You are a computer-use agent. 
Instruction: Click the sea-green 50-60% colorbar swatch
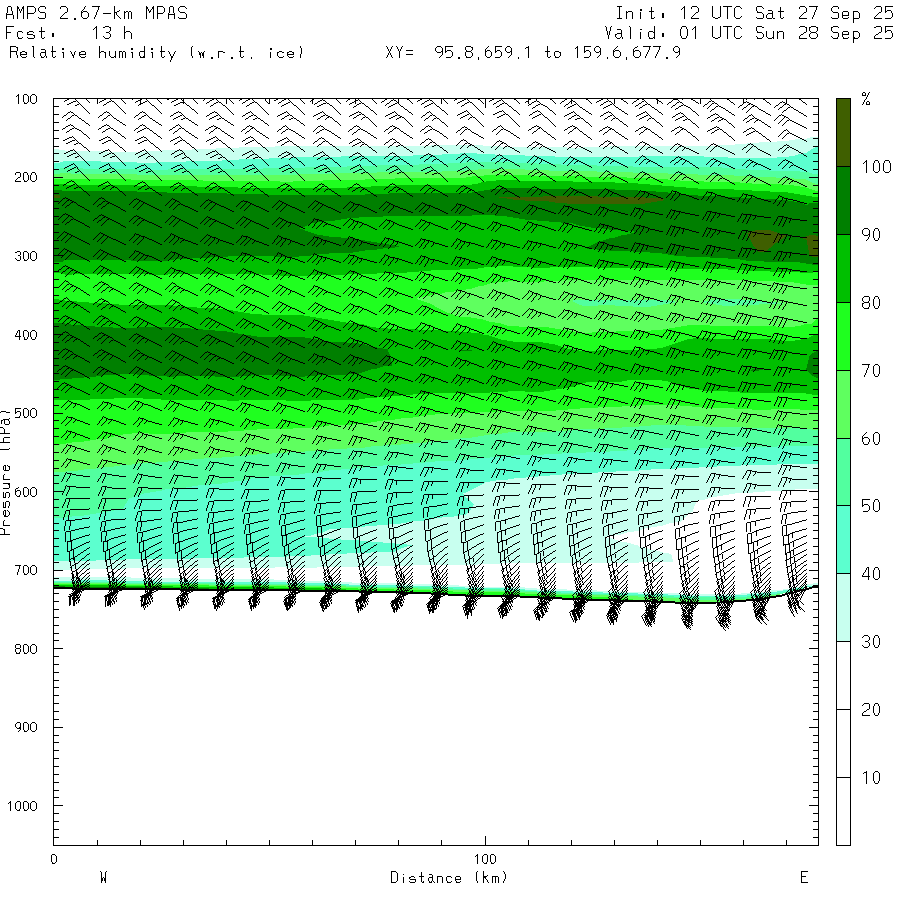coord(843,472)
